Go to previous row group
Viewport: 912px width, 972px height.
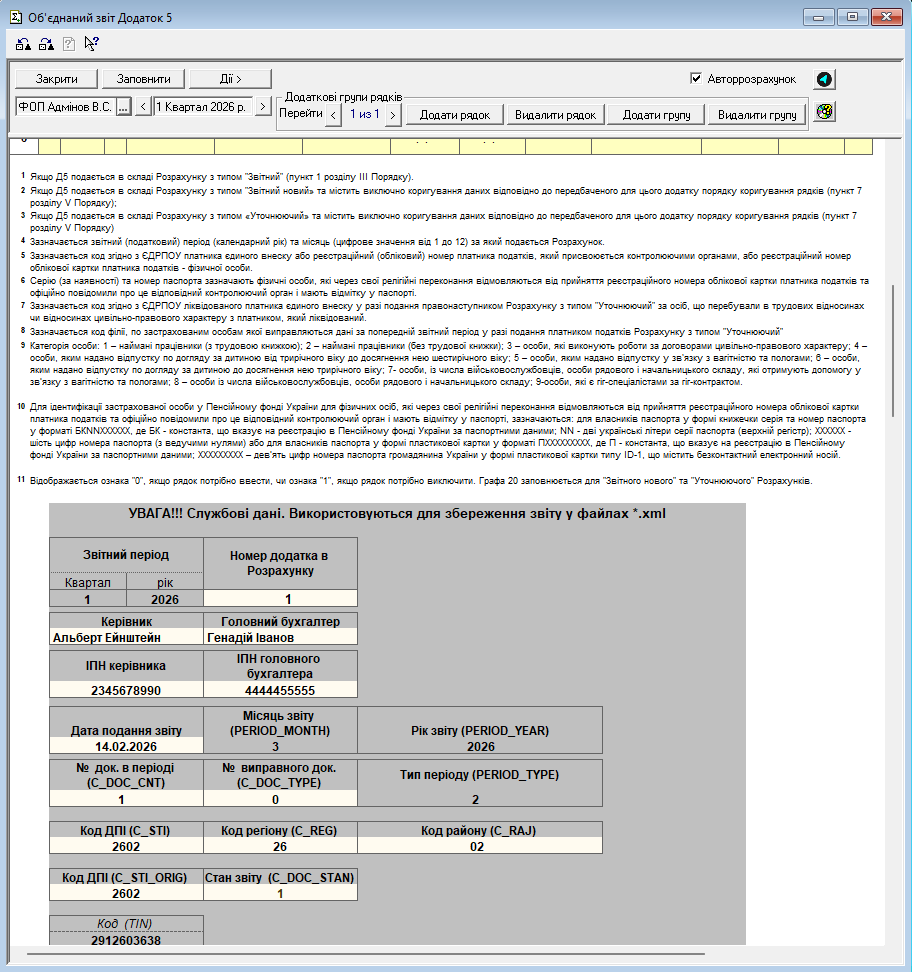tap(334, 115)
